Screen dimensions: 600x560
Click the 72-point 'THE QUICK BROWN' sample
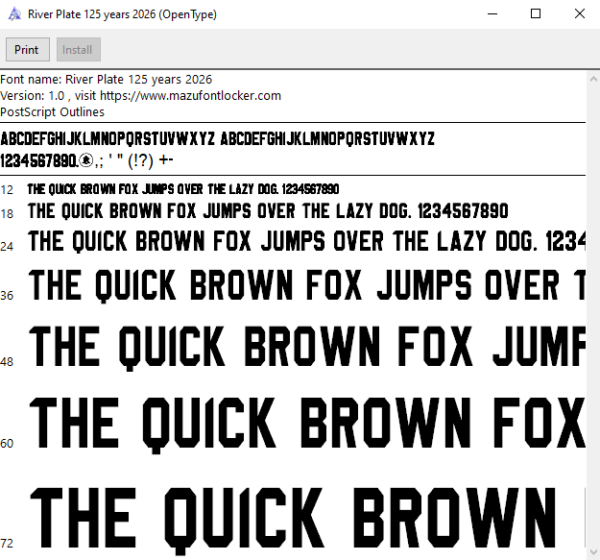(x=293, y=521)
